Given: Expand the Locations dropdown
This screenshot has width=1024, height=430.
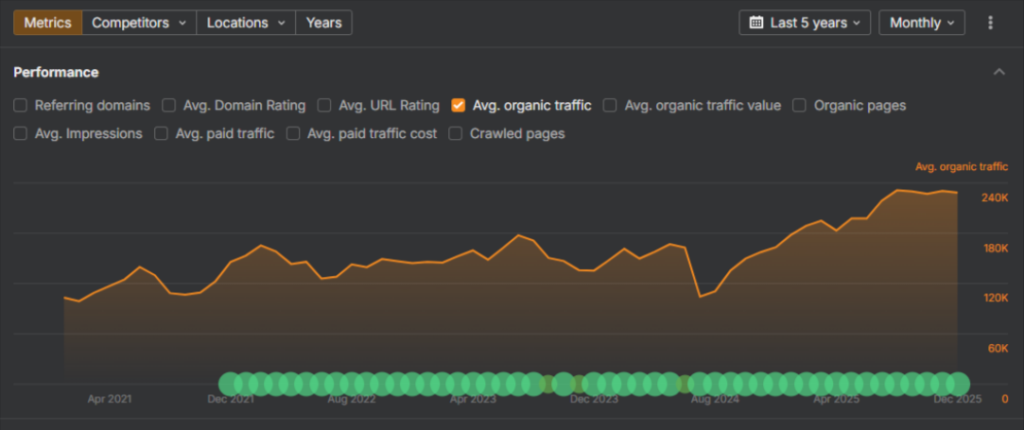Looking at the screenshot, I should click(245, 22).
